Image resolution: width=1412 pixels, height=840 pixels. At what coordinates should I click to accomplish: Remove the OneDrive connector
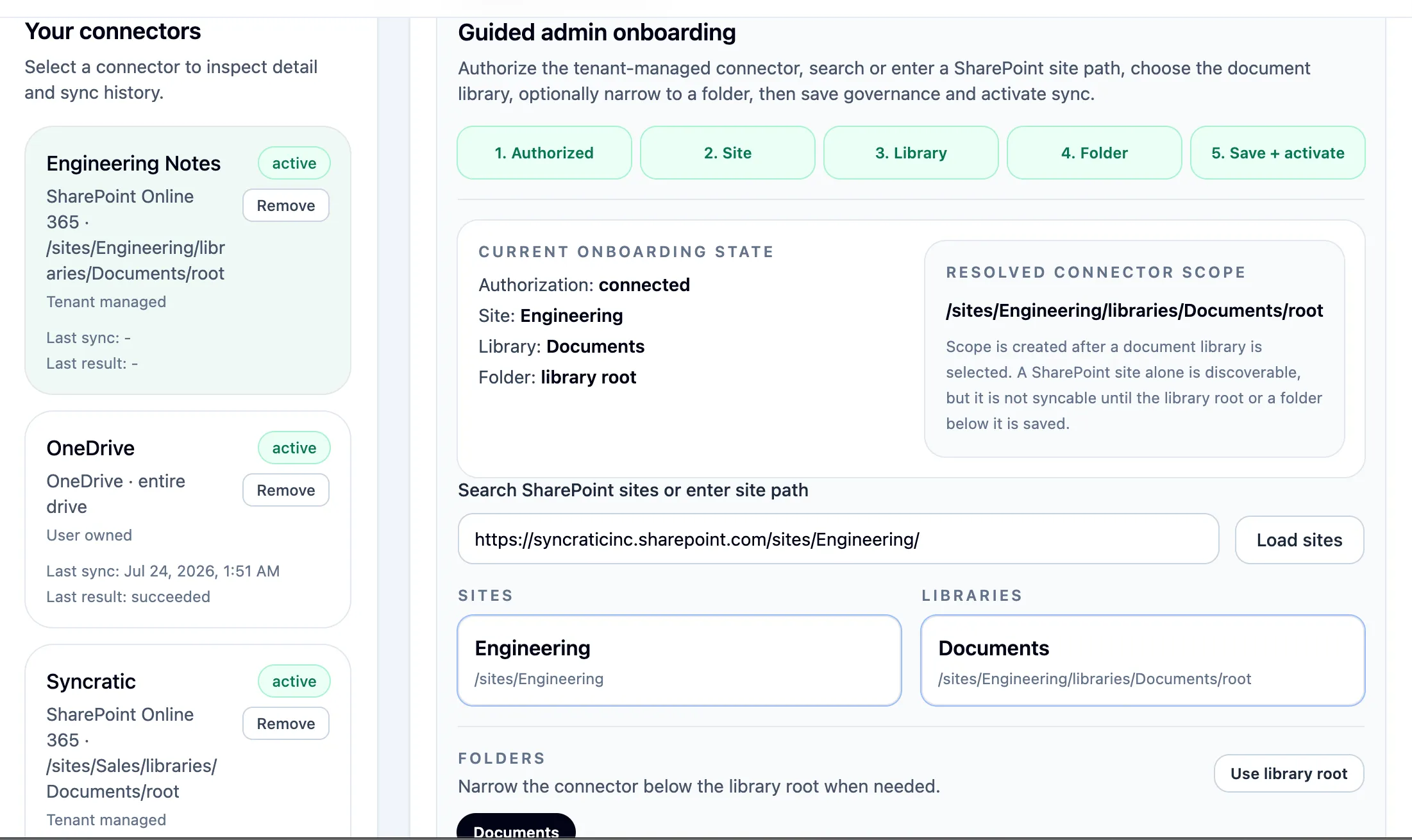pos(286,490)
